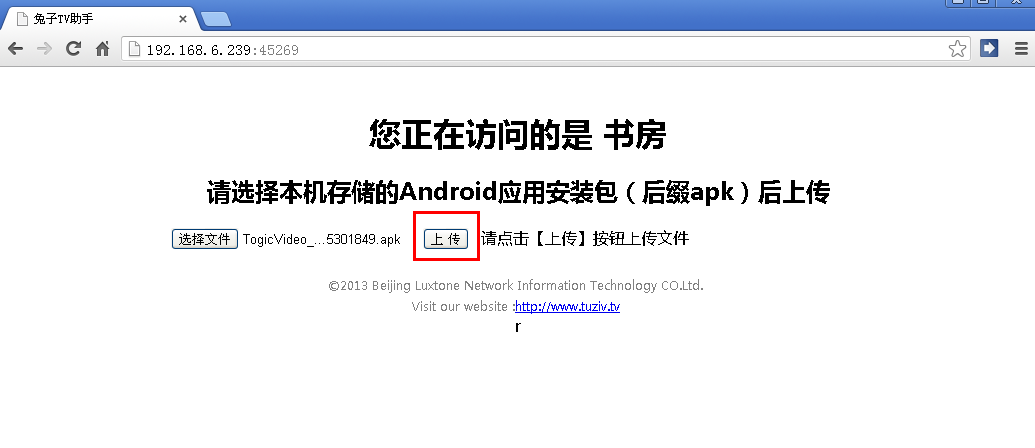
Task: Click the forward navigation arrow
Action: (44, 48)
